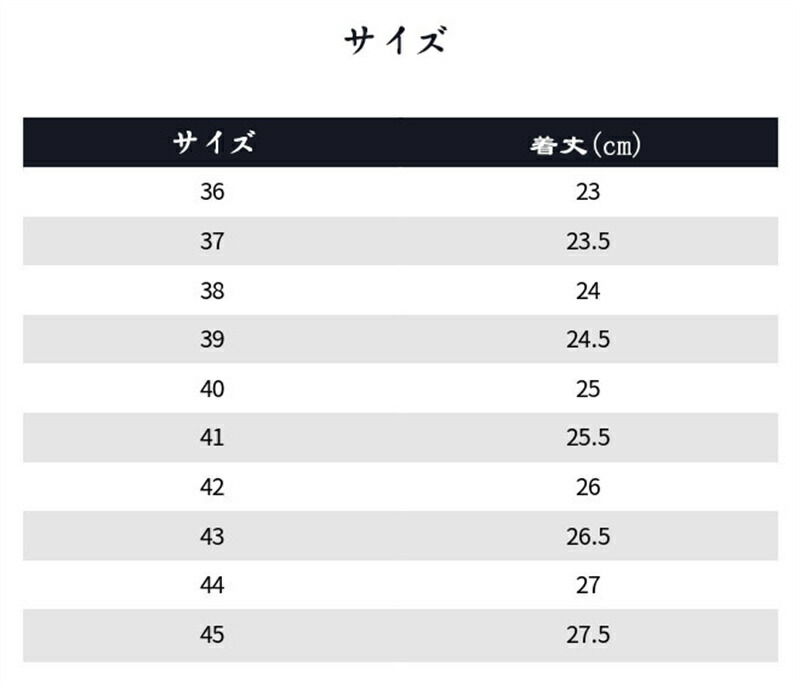Click size 40 cell
This screenshot has height=684, width=800.
tap(212, 389)
